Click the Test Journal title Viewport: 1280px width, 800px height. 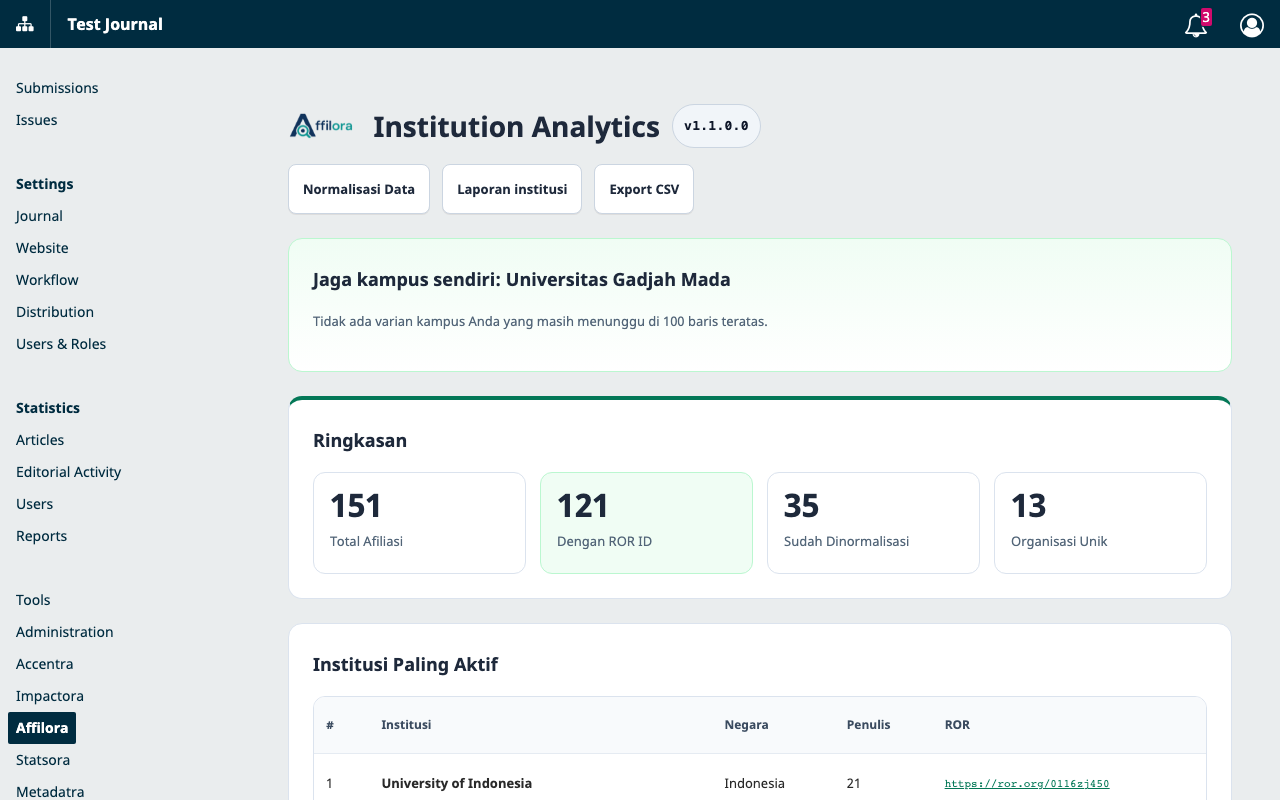pos(115,24)
